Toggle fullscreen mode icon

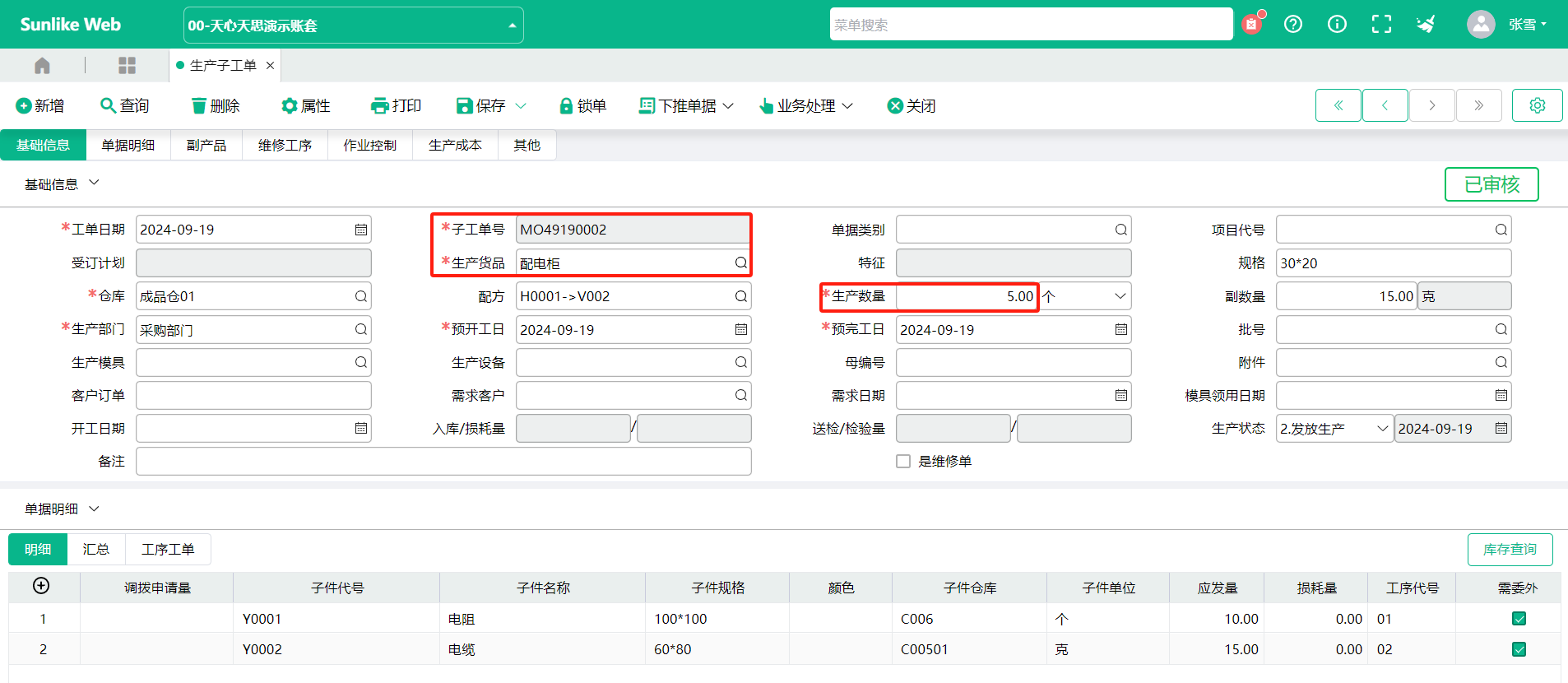[1381, 24]
